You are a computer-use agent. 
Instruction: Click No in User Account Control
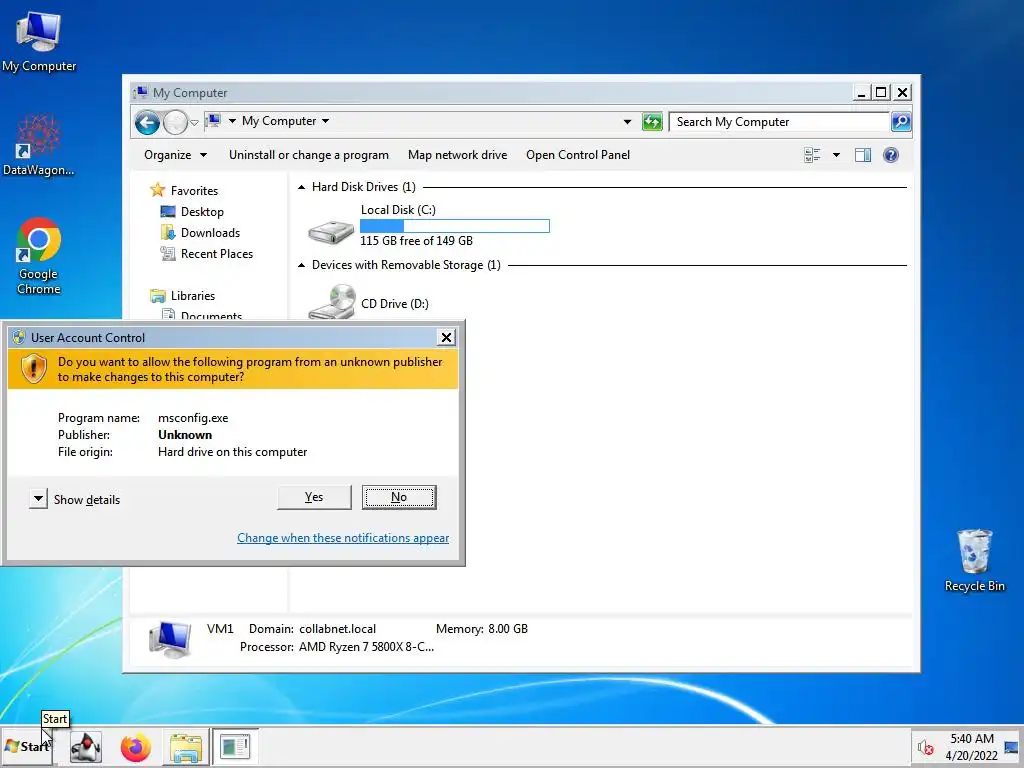(x=399, y=497)
